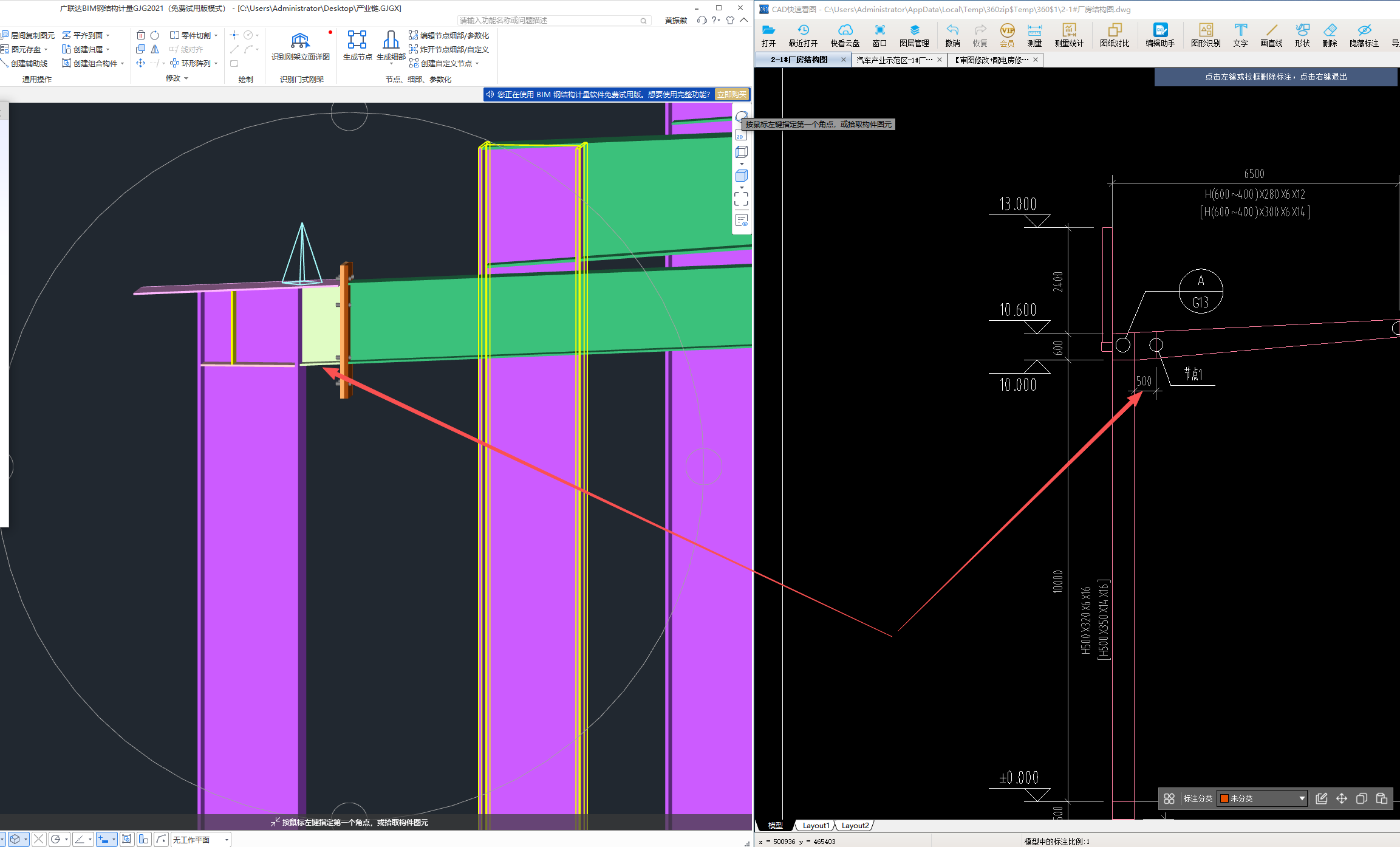Click the 快看云盘 cloud icon

[845, 30]
